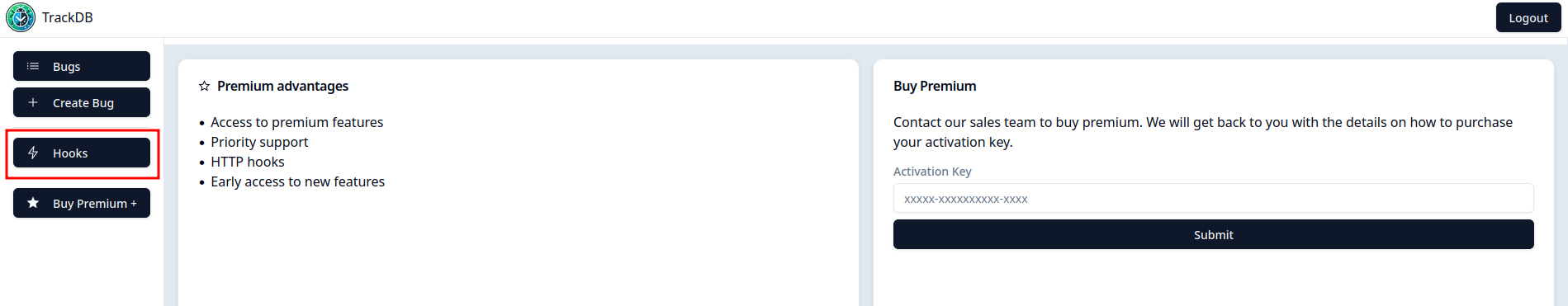1568x306 pixels.
Task: Click the Priority support list item
Action: click(x=259, y=142)
